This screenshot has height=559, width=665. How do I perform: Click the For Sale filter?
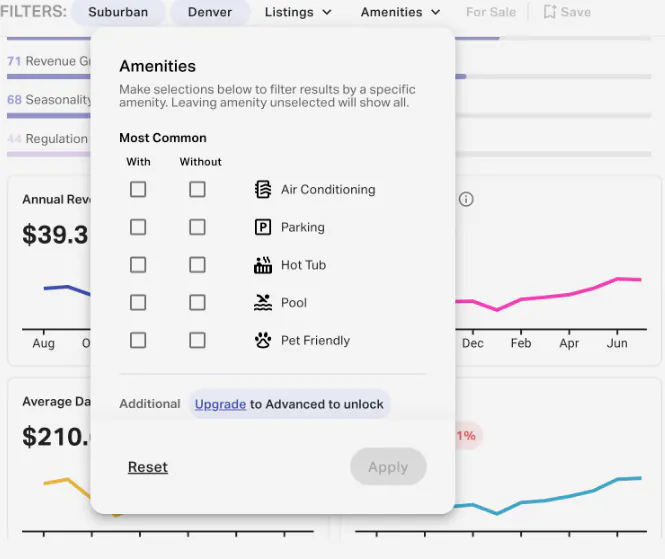(491, 12)
